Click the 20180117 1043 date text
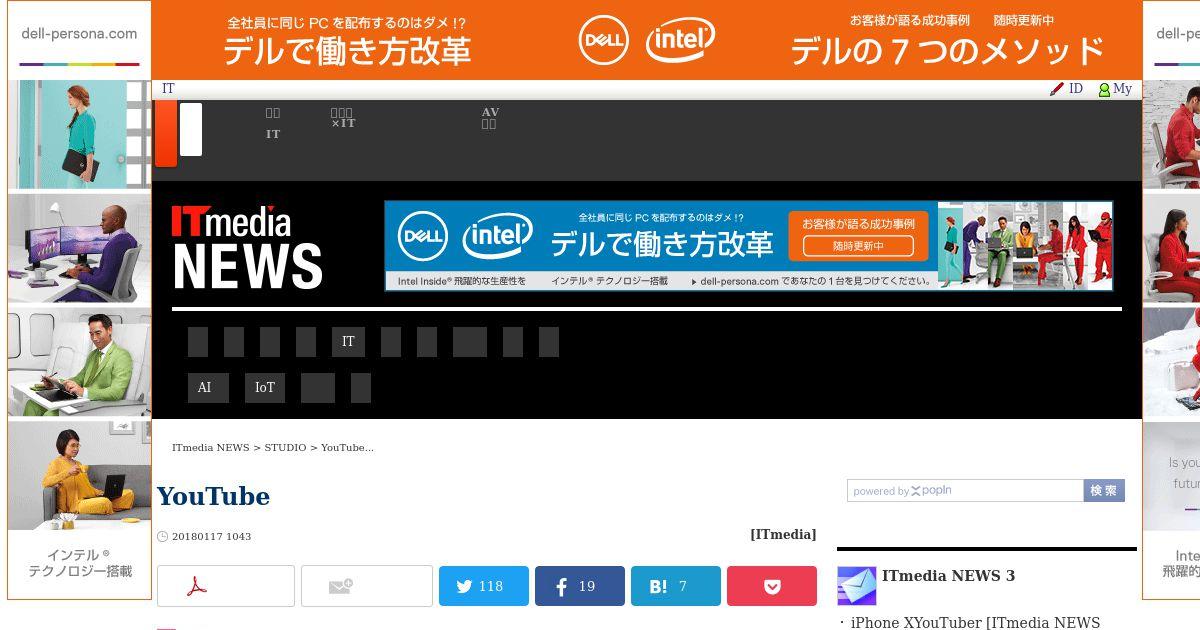Viewport: 1200px width, 630px height. pos(212,537)
